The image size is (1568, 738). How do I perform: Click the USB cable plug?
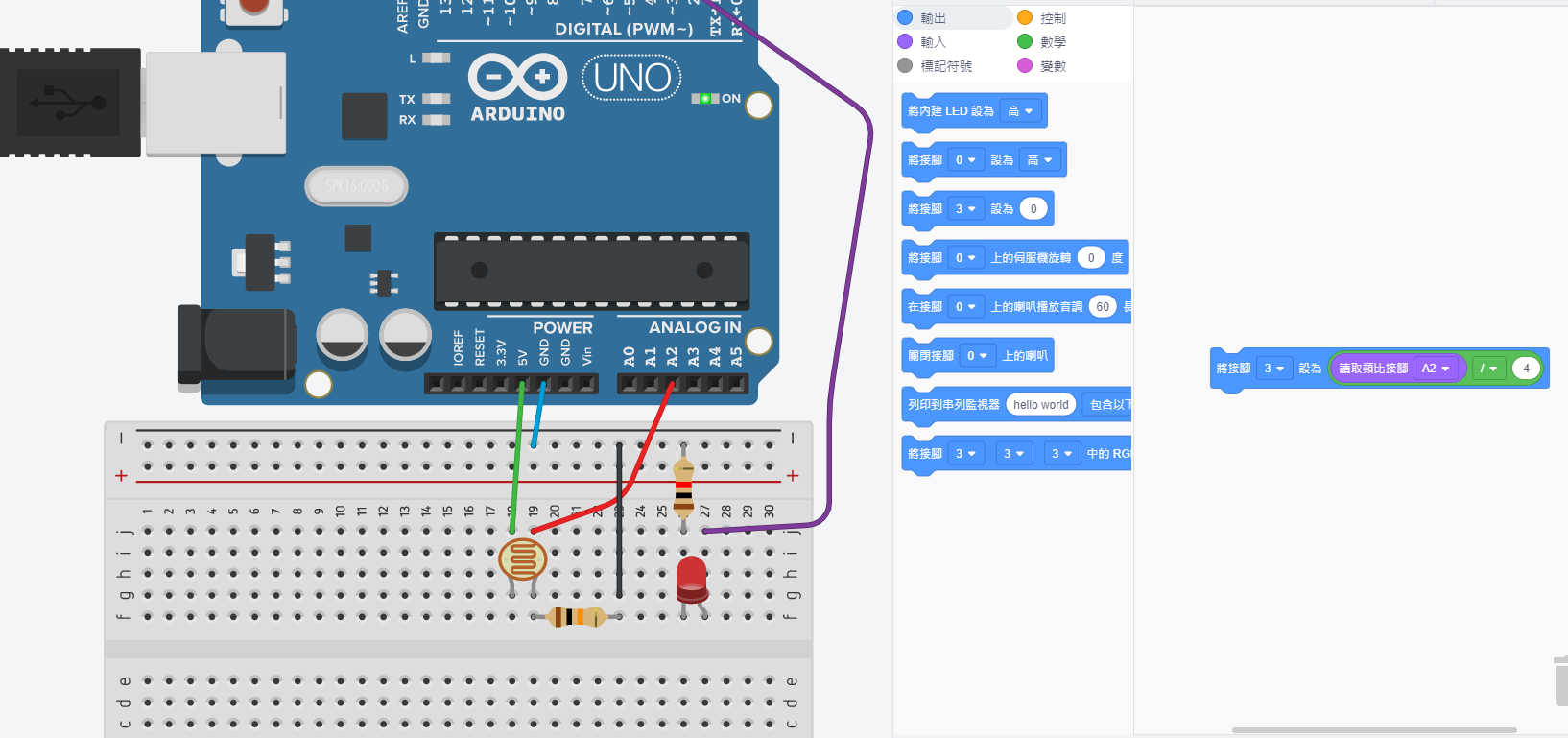pyautogui.click(x=70, y=103)
